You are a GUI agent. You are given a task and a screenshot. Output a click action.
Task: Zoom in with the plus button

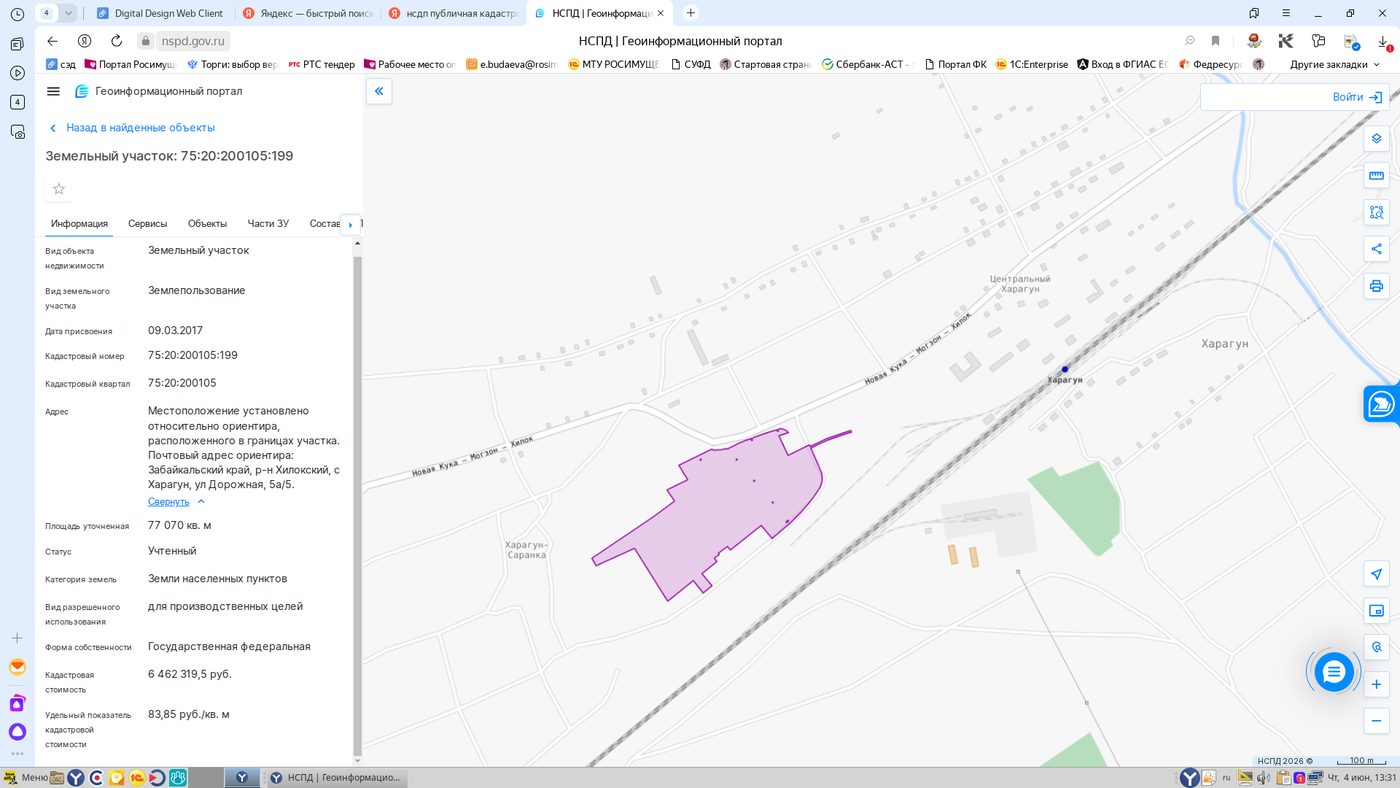point(1376,685)
